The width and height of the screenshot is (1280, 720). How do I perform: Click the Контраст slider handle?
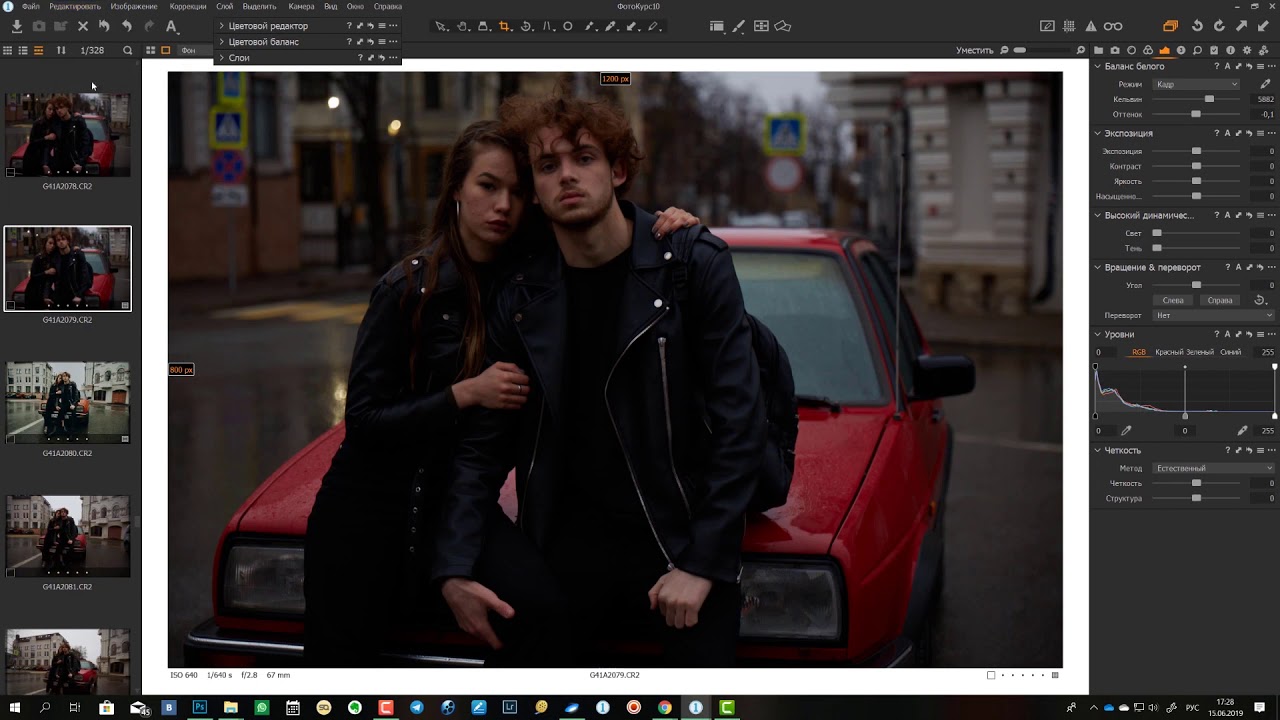(x=1196, y=166)
